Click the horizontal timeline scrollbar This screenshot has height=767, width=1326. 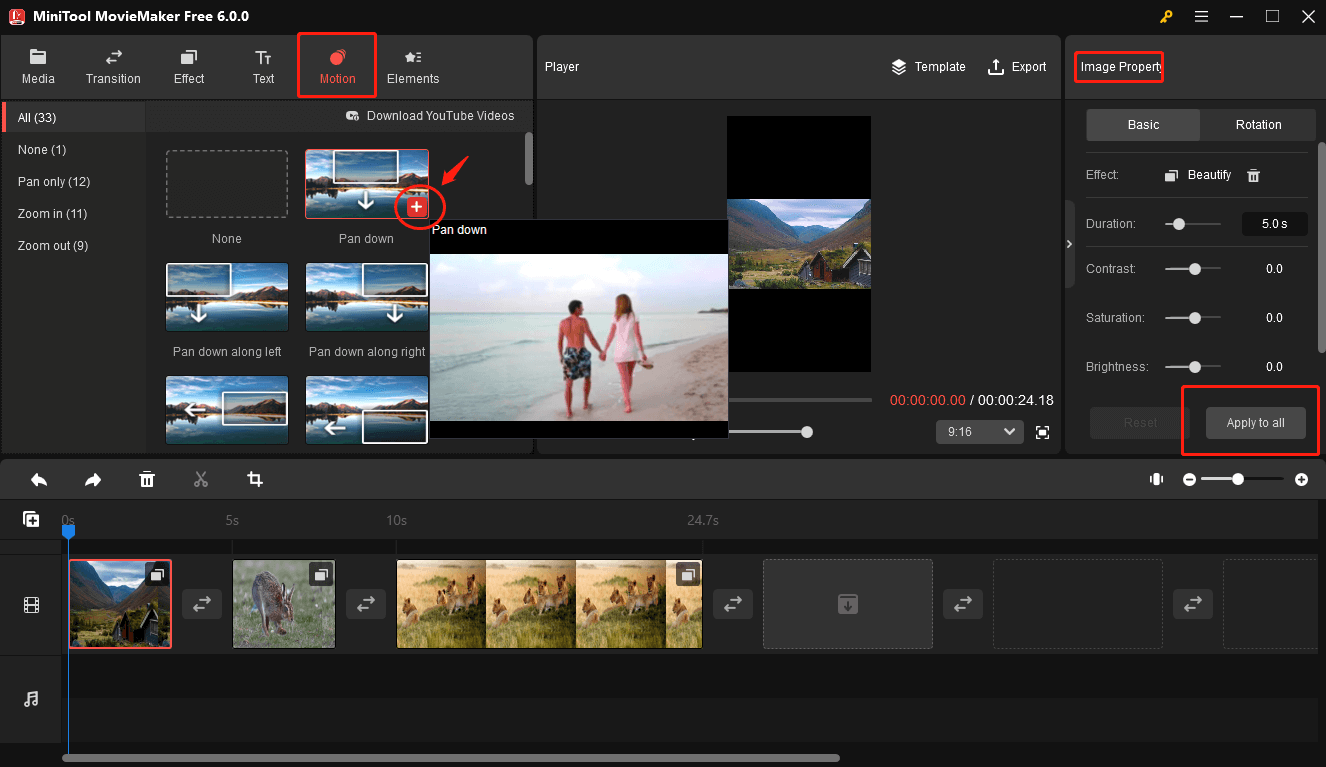[x=451, y=758]
